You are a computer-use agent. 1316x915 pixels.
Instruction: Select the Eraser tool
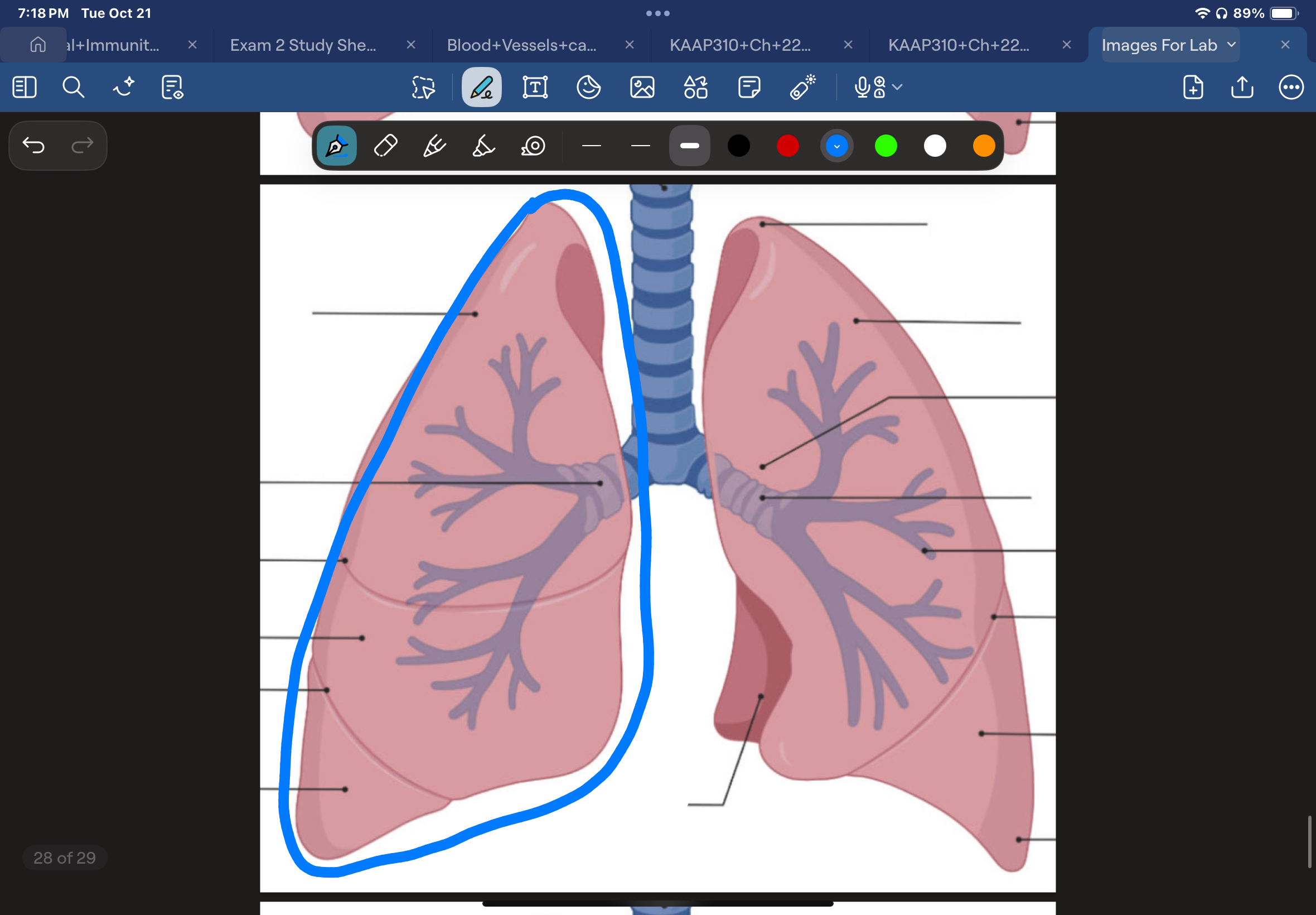coord(385,146)
